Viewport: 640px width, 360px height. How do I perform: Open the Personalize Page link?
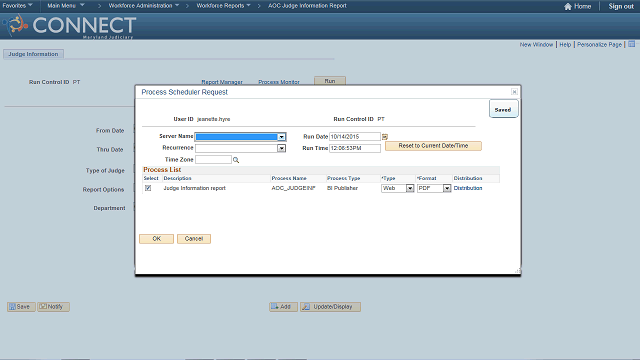point(599,44)
